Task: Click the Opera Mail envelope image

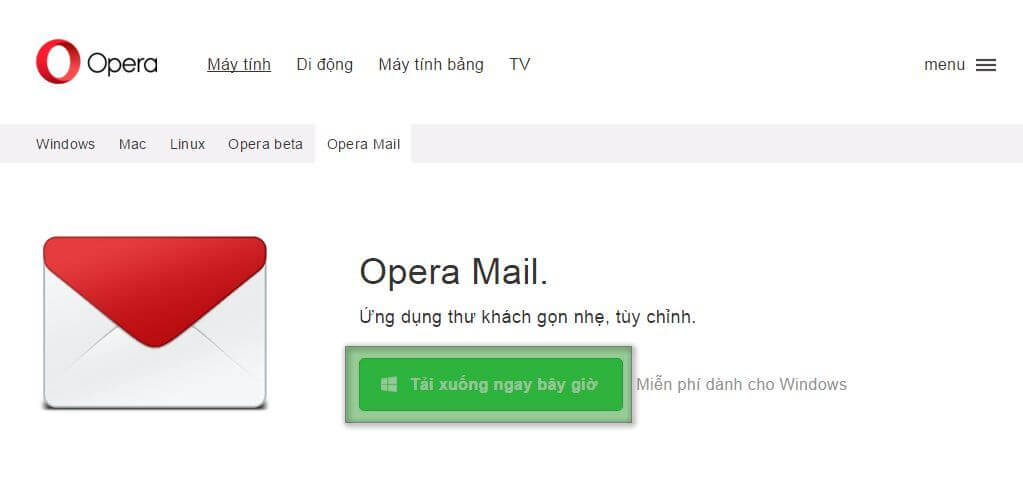Action: point(155,323)
